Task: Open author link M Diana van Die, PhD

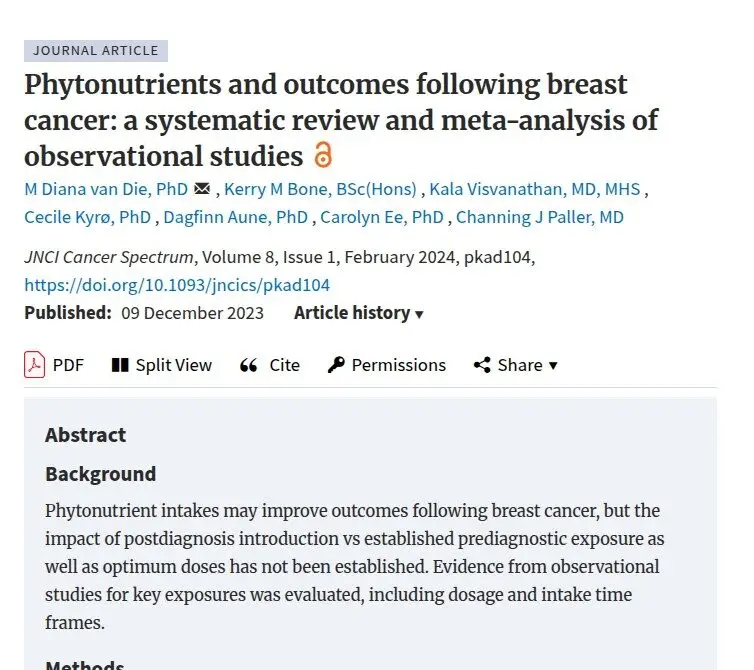Action: coord(106,189)
